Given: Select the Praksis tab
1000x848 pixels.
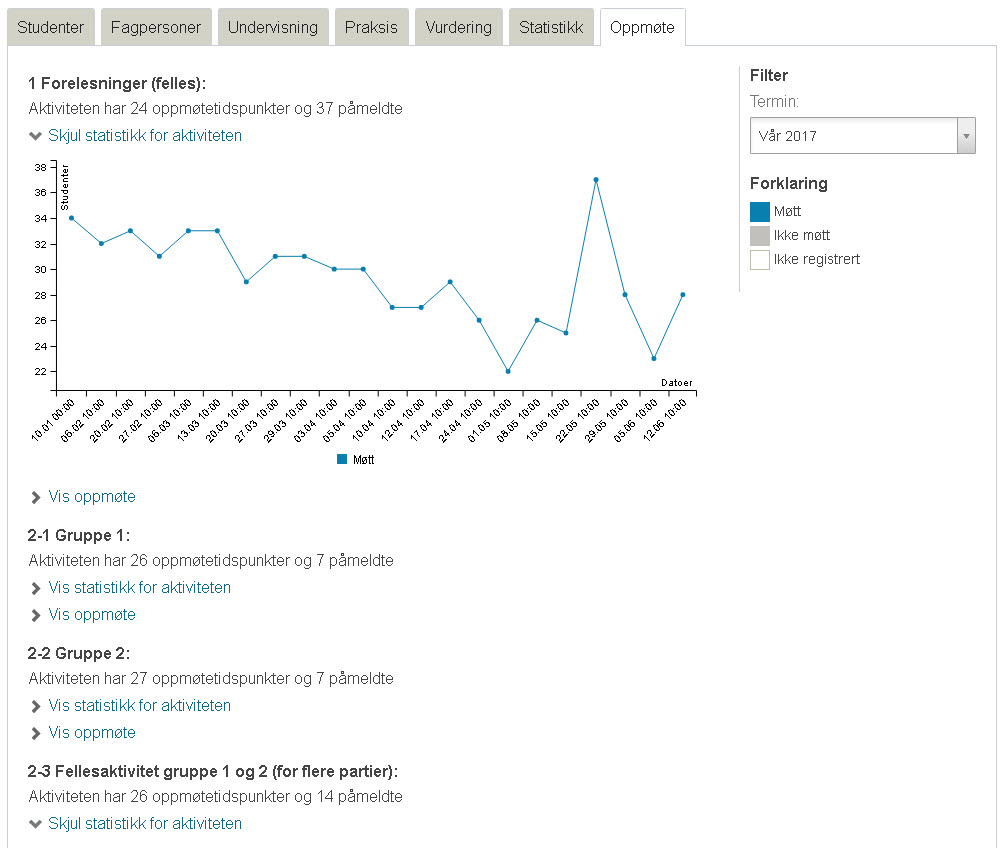Looking at the screenshot, I should [371, 27].
